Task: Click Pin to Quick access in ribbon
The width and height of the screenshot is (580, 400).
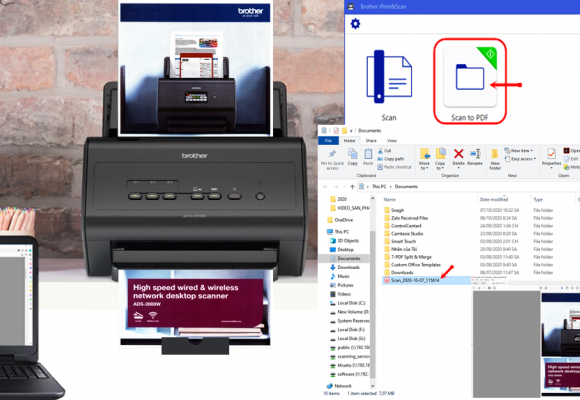Action: pyautogui.click(x=332, y=159)
